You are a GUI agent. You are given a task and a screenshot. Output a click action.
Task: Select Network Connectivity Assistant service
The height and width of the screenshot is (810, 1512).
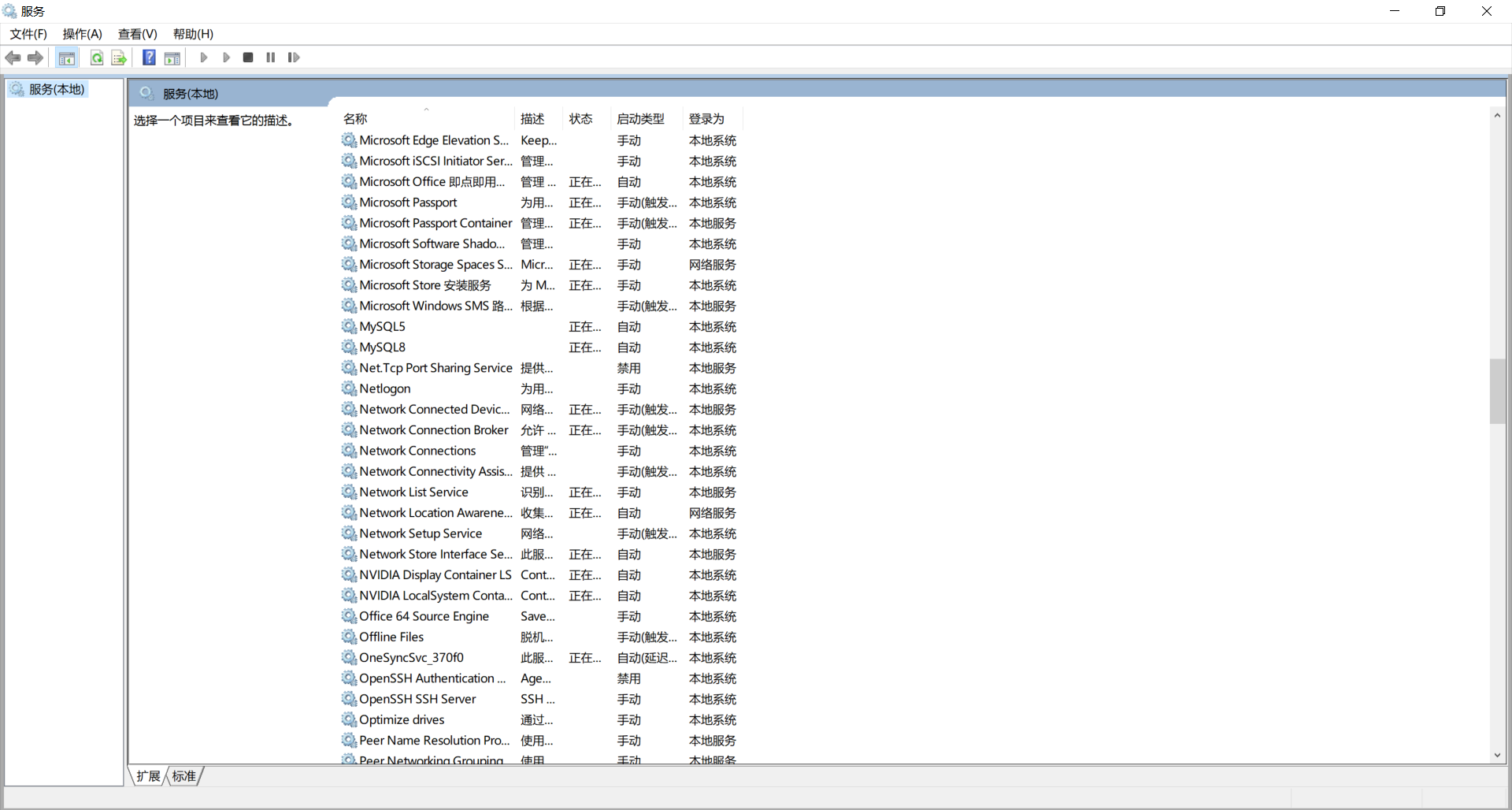(x=435, y=471)
